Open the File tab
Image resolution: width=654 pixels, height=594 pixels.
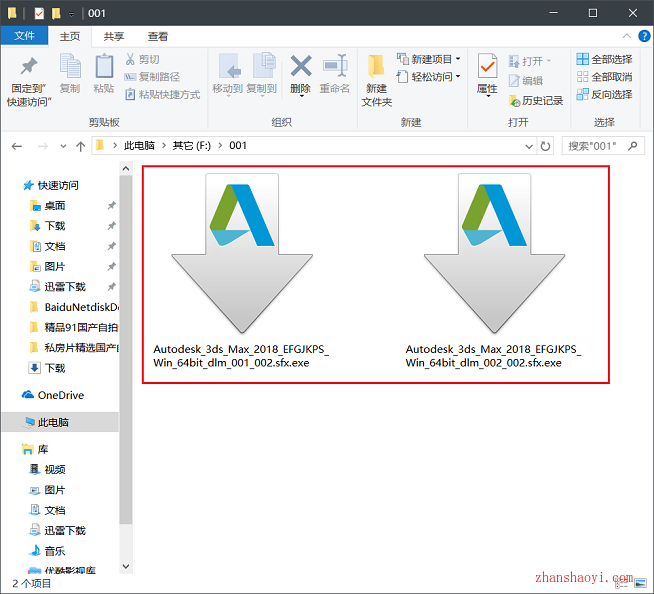pyautogui.click(x=24, y=36)
